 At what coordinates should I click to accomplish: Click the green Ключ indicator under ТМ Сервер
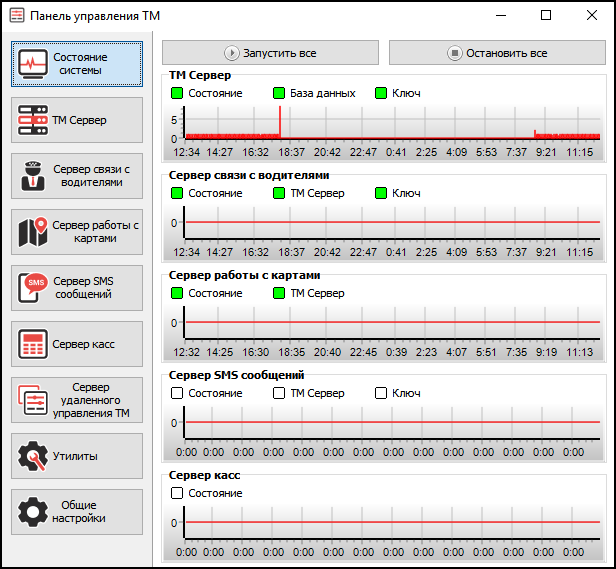pyautogui.click(x=381, y=93)
